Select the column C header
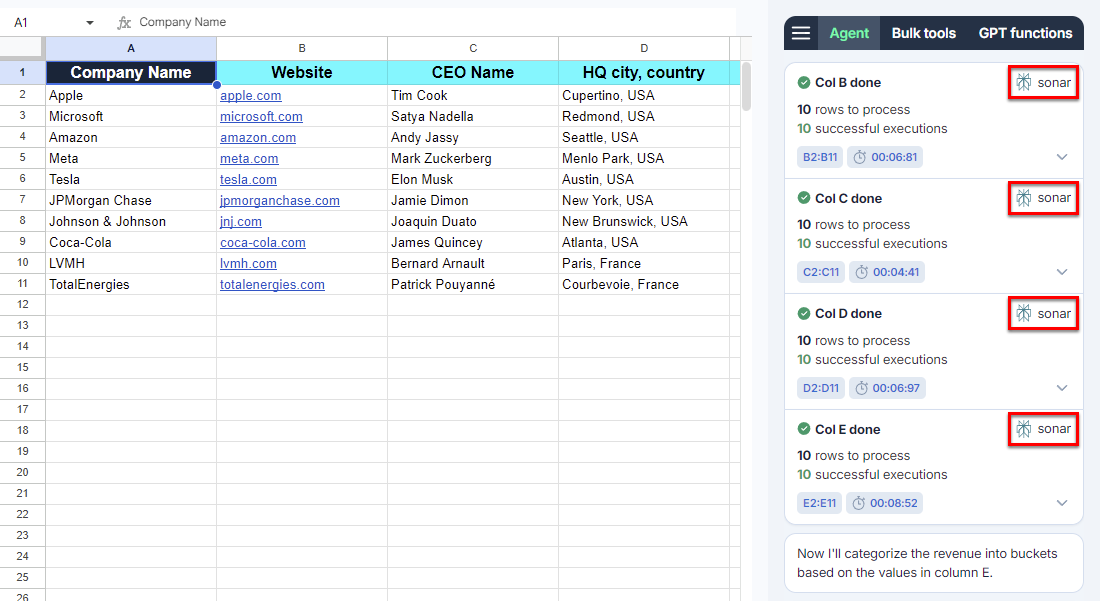 click(473, 48)
